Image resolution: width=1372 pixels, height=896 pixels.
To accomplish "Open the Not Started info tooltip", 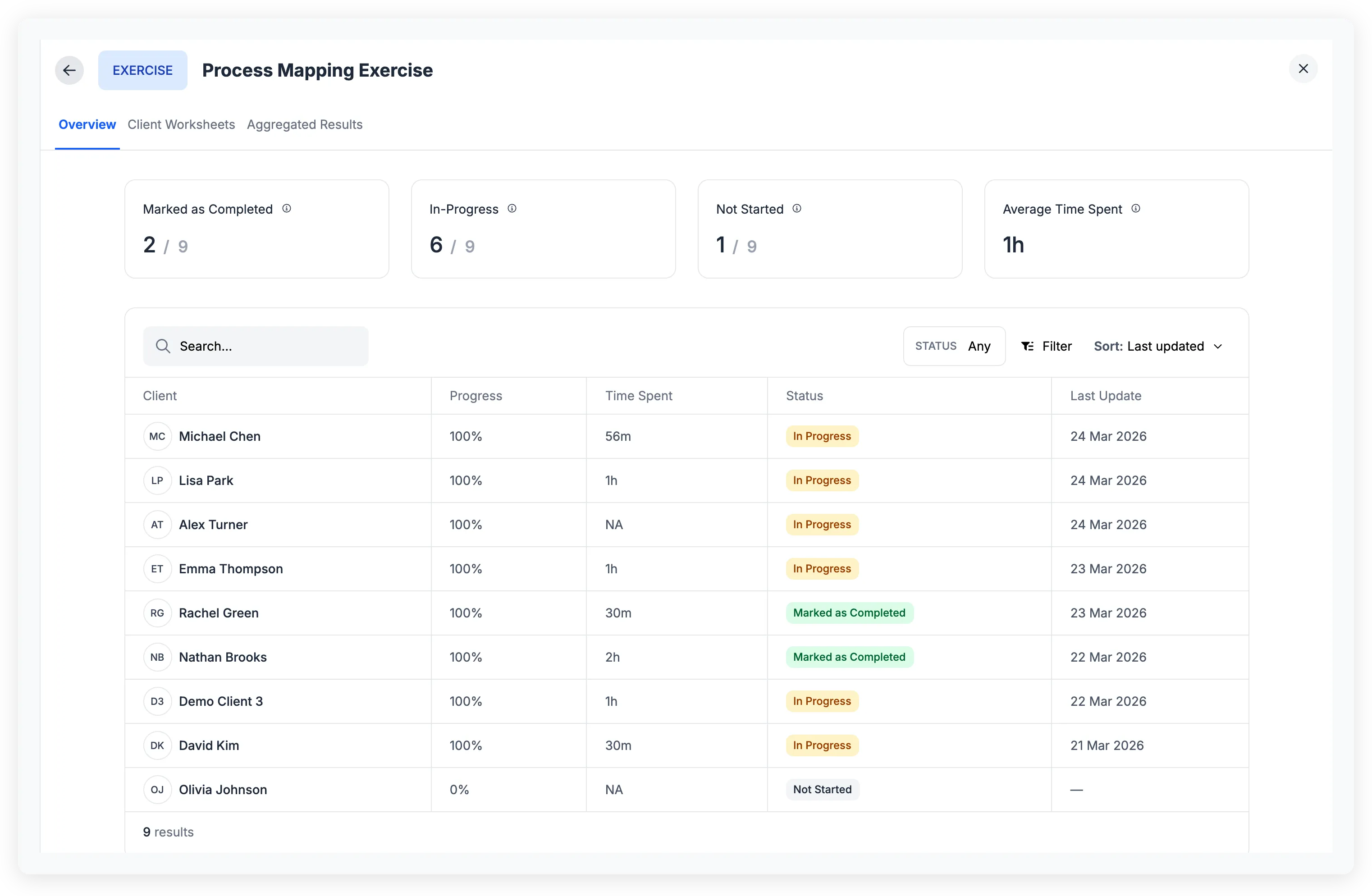I will 797,208.
